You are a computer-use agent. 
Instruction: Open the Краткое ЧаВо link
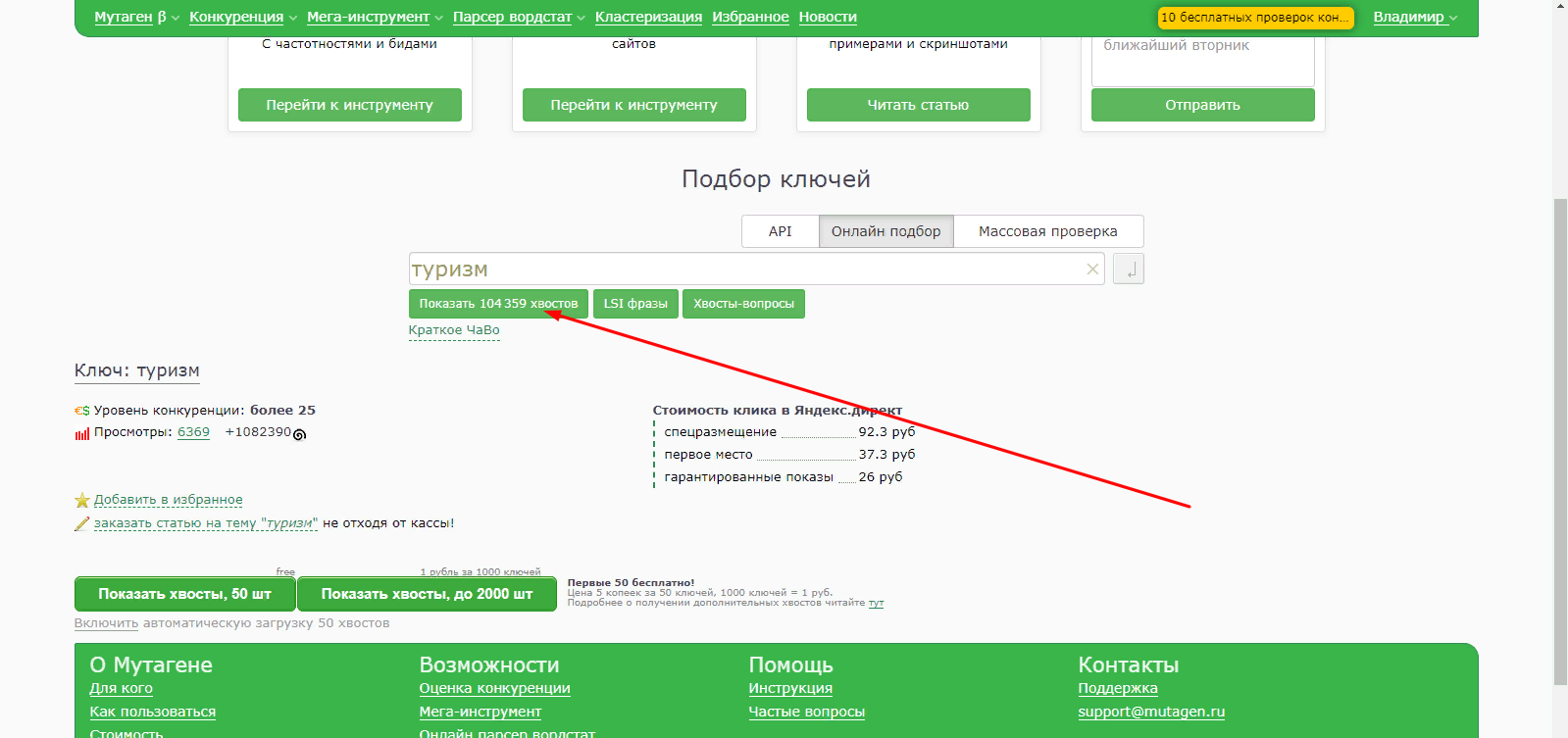(x=454, y=330)
